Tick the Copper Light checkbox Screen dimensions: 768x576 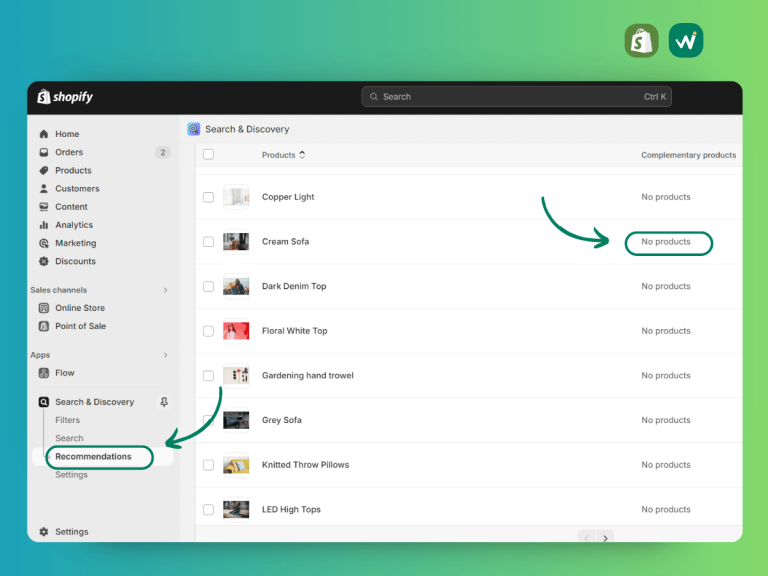click(x=208, y=197)
